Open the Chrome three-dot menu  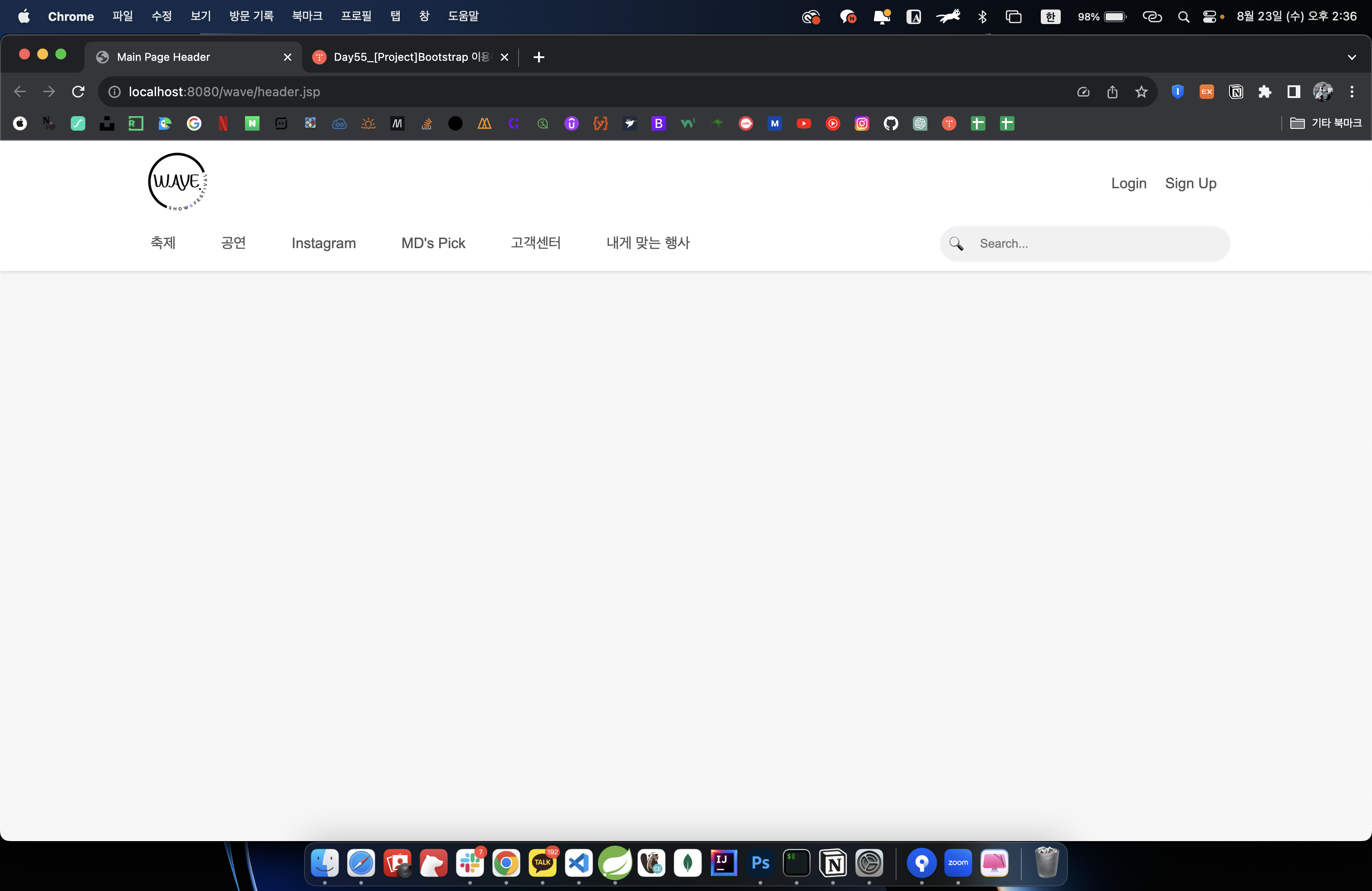[1352, 92]
